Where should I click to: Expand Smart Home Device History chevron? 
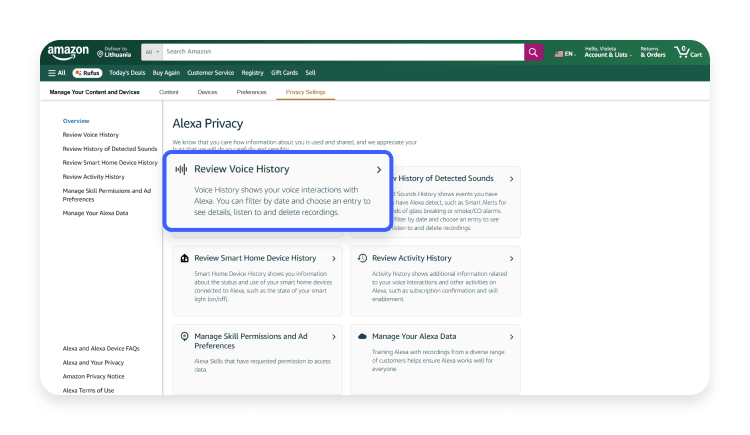[334, 258]
